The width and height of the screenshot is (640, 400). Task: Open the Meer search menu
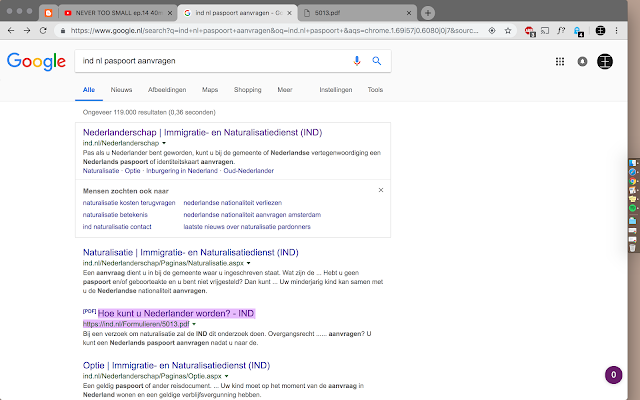pyautogui.click(x=284, y=90)
